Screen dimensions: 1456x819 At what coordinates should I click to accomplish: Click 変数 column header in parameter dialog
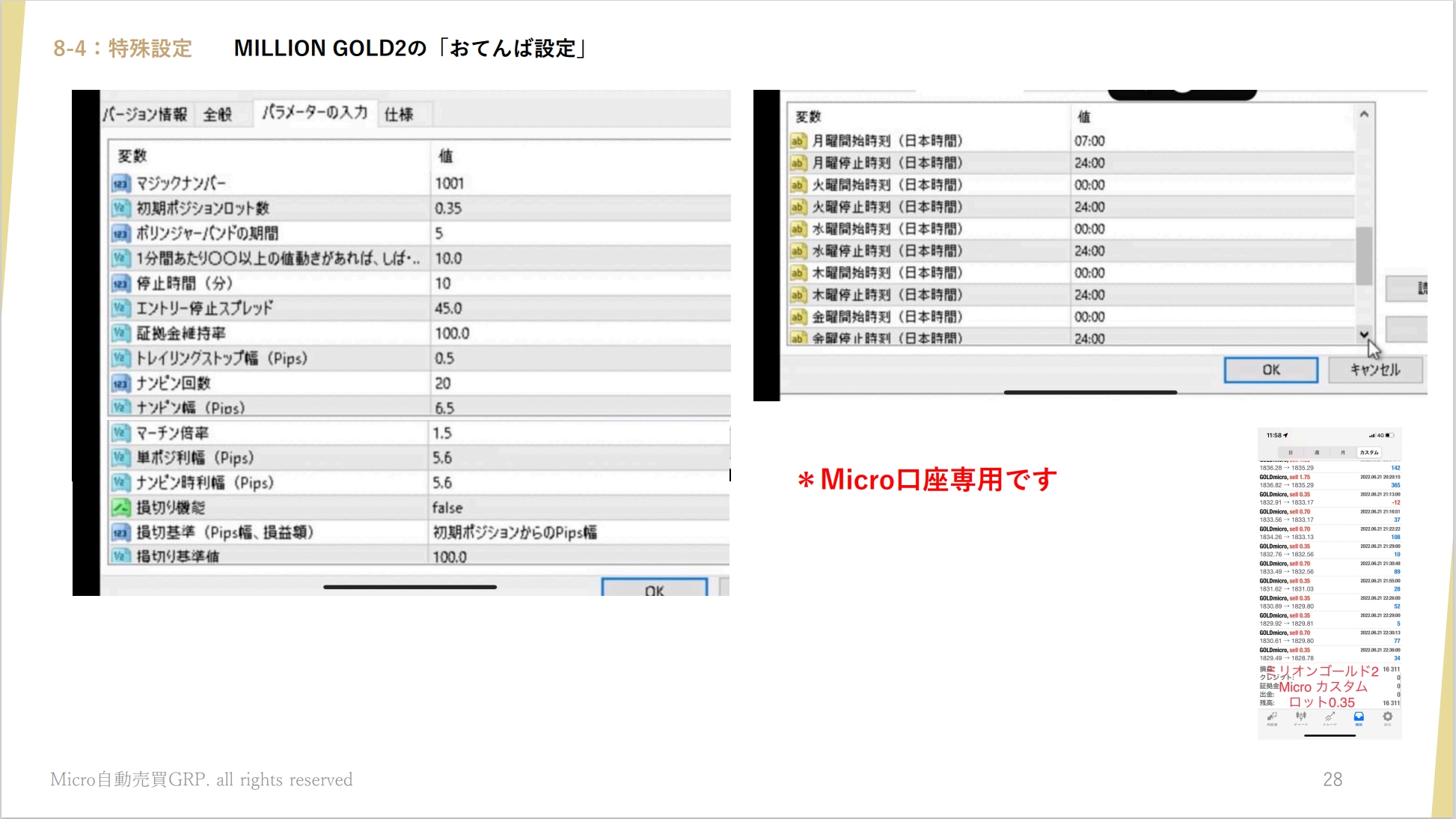click(132, 156)
